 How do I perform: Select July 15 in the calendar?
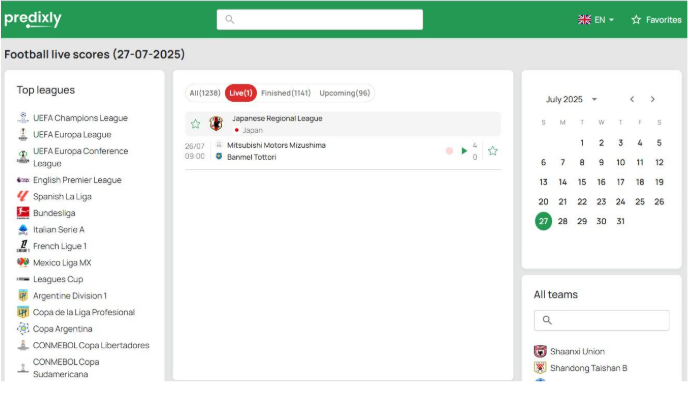(x=582, y=182)
